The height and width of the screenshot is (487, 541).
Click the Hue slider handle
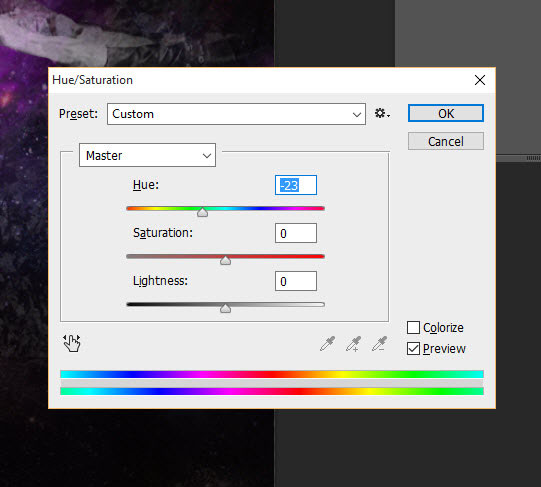coord(203,212)
